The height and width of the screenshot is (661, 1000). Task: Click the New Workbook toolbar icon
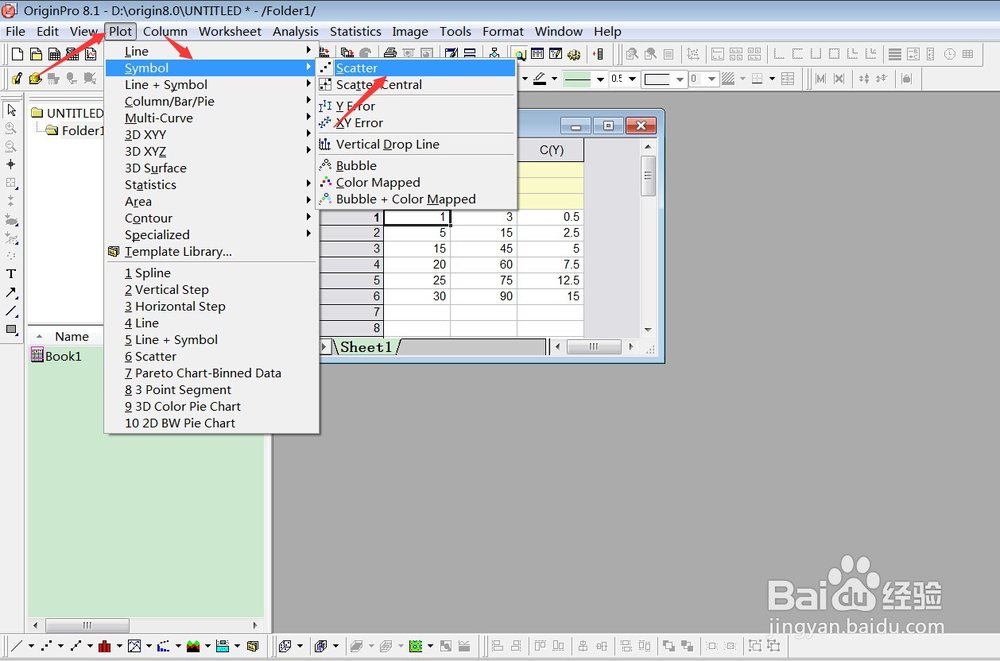pyautogui.click(x=54, y=54)
